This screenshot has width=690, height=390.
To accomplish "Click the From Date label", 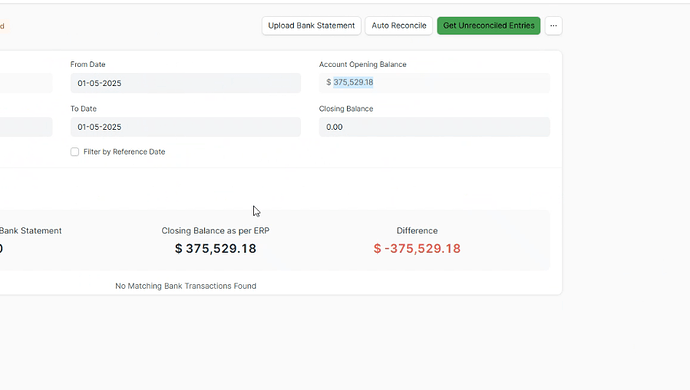I will coord(88,64).
